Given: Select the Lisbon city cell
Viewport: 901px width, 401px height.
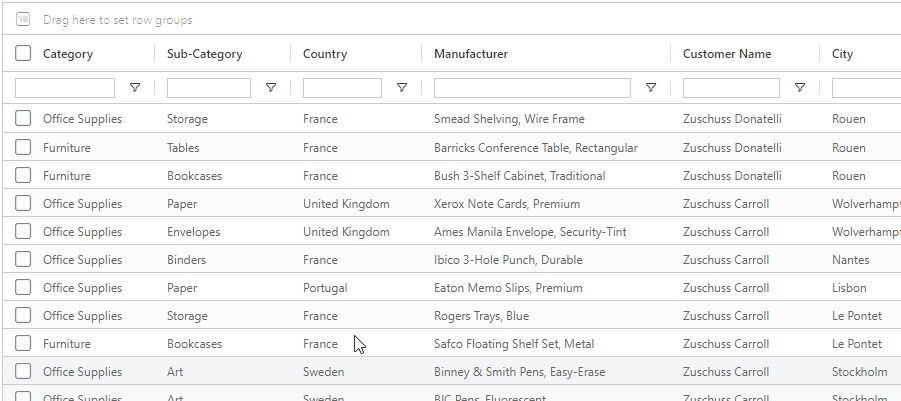Looking at the screenshot, I should pyautogui.click(x=849, y=288).
